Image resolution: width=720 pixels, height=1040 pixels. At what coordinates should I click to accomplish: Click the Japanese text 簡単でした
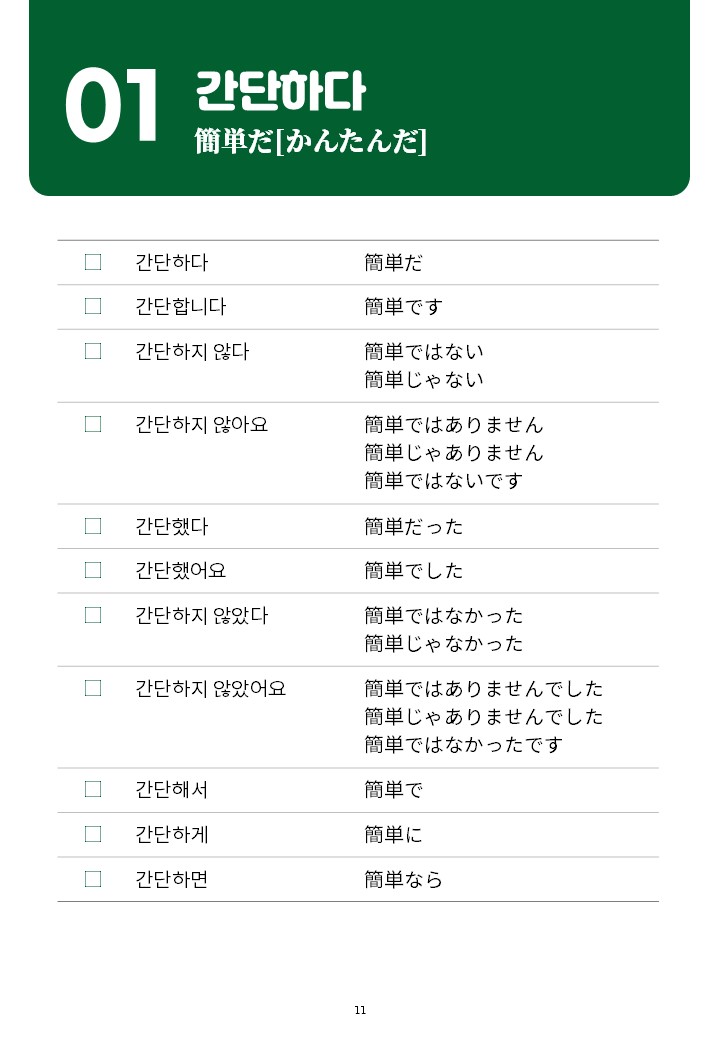tap(414, 571)
